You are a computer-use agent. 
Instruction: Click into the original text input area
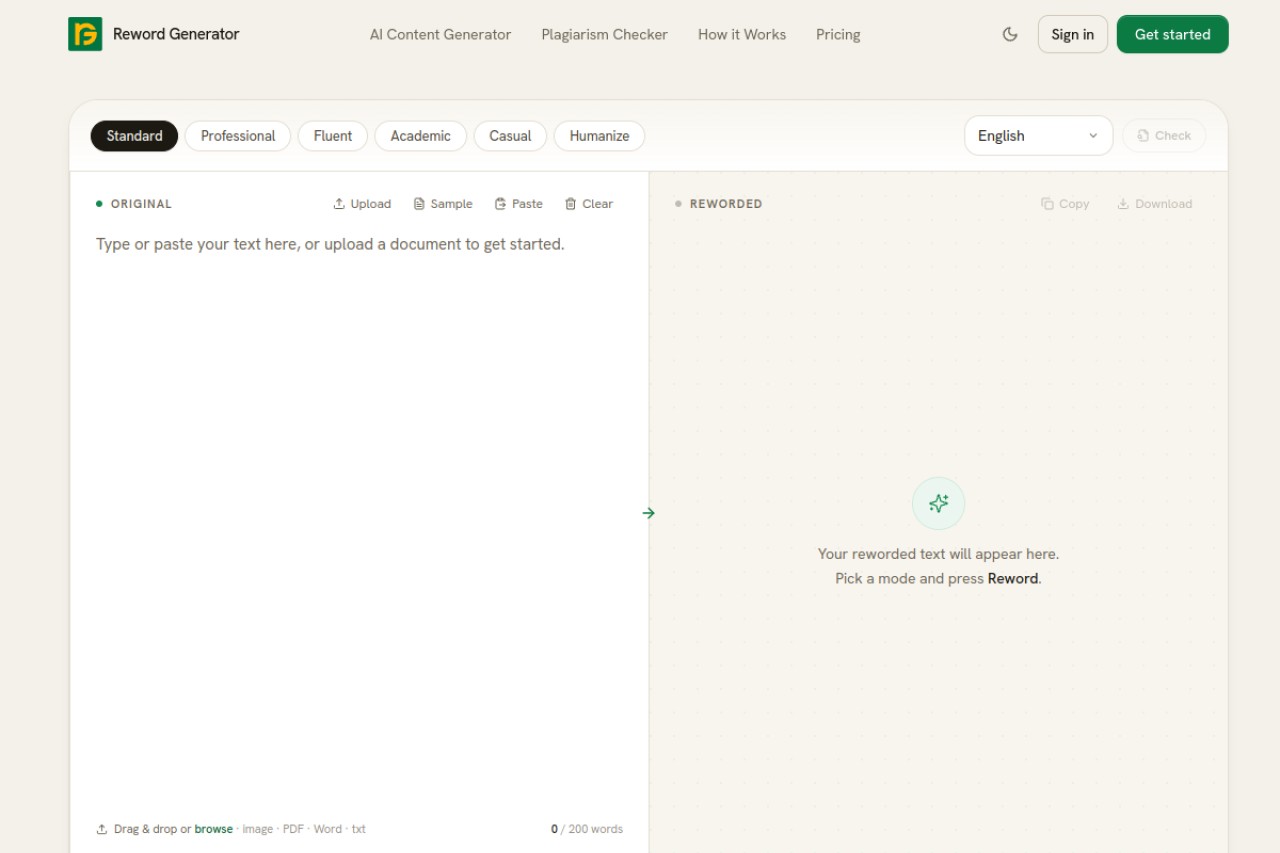pyautogui.click(x=359, y=520)
